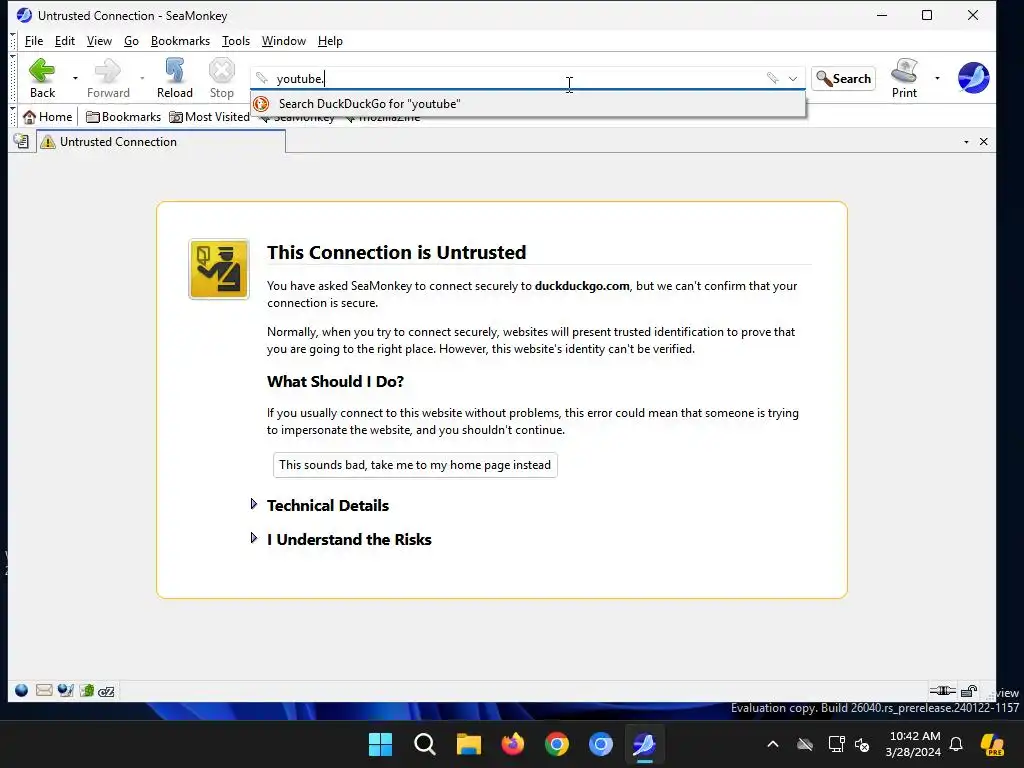Open the Print options dropdown arrow
The height and width of the screenshot is (768, 1024).
click(937, 78)
